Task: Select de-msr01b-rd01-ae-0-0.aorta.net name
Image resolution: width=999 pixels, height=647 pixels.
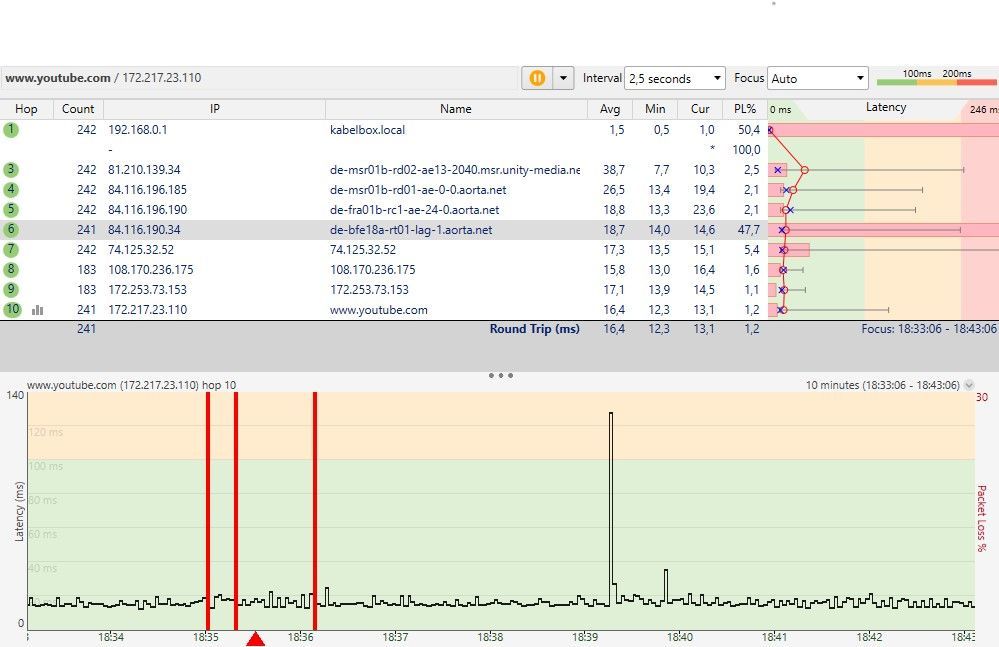Action: [x=418, y=190]
